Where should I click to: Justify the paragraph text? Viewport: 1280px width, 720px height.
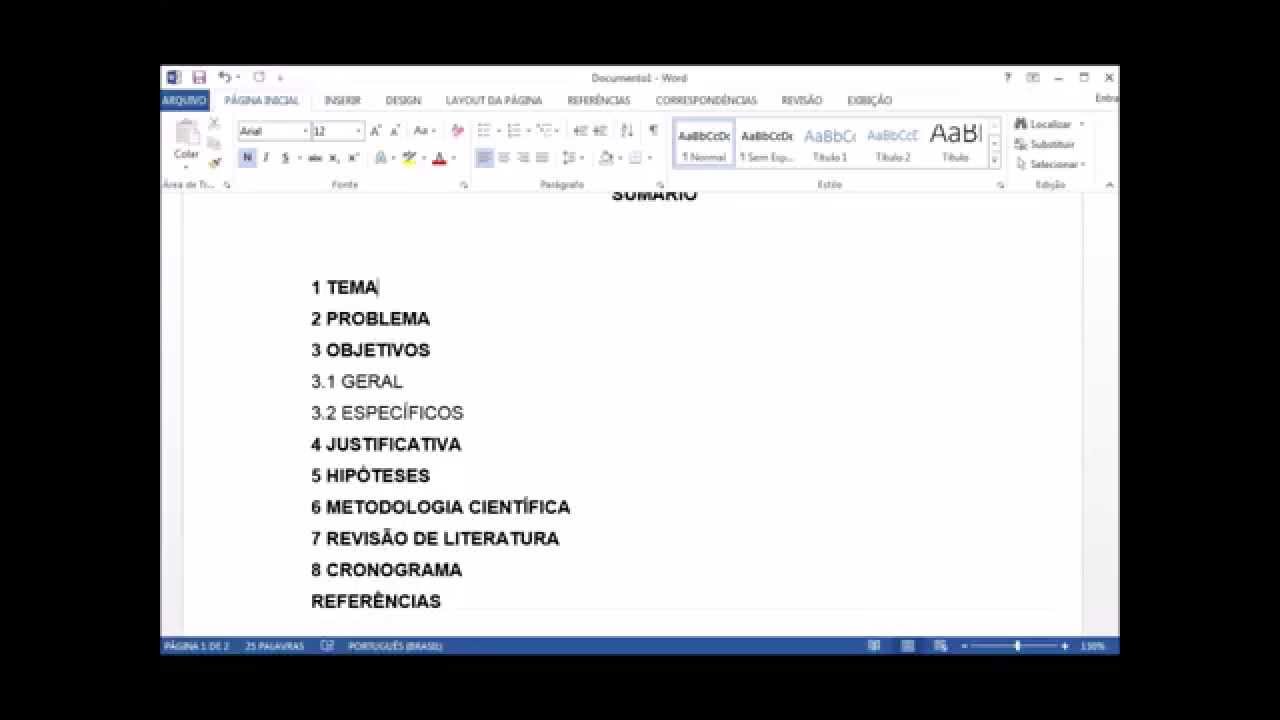542,158
